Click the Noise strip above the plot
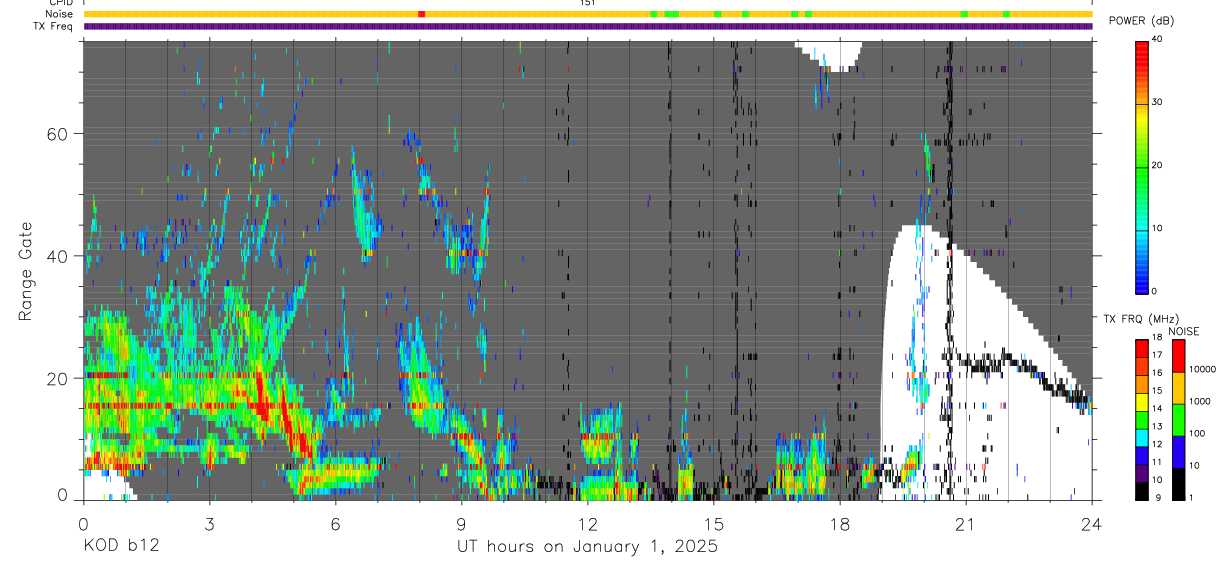The width and height of the screenshot is (1228, 567). pyautogui.click(x=588, y=14)
